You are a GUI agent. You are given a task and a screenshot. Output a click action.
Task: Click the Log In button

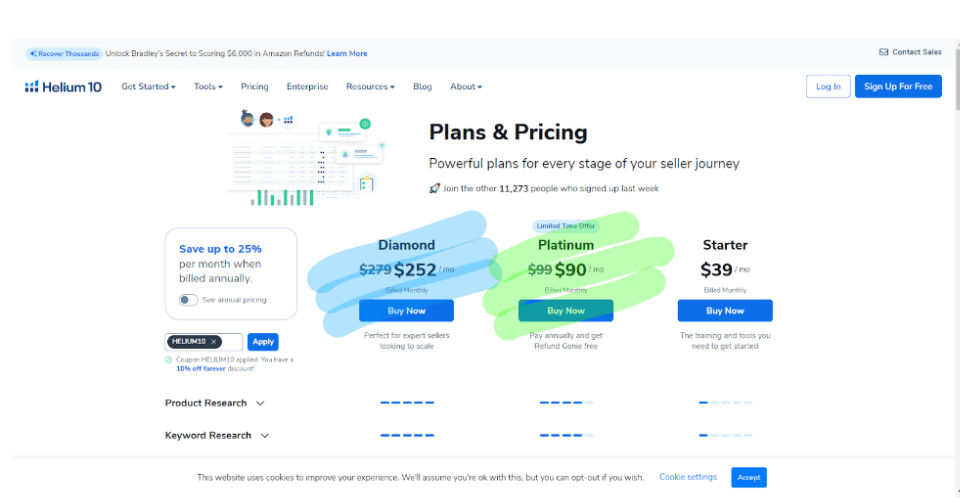828,87
